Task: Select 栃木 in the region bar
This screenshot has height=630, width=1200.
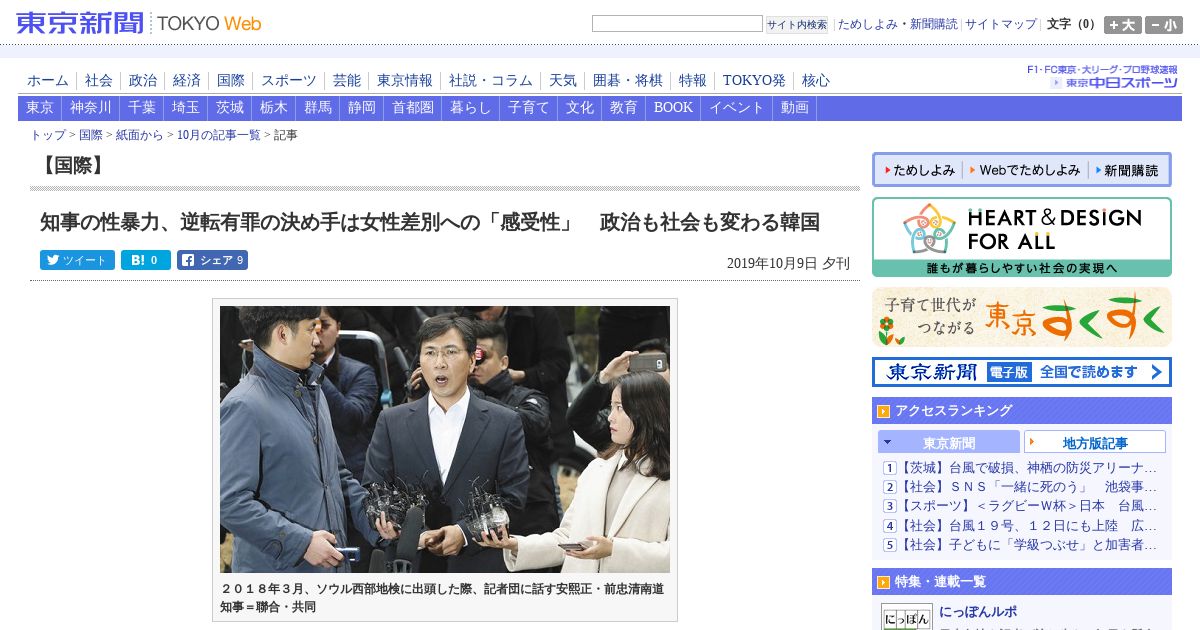Action: tap(274, 108)
